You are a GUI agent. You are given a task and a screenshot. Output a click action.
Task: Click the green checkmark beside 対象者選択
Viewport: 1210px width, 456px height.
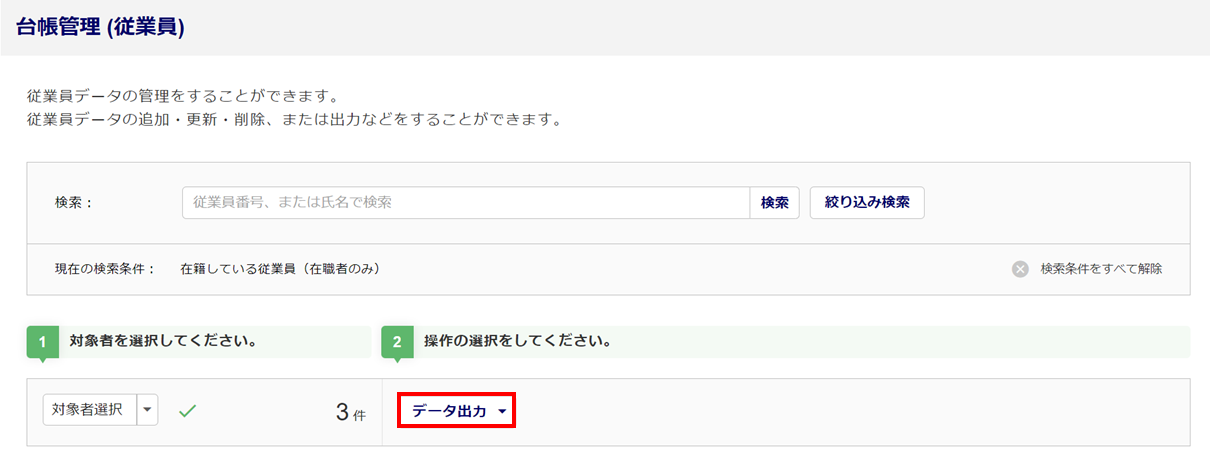186,410
